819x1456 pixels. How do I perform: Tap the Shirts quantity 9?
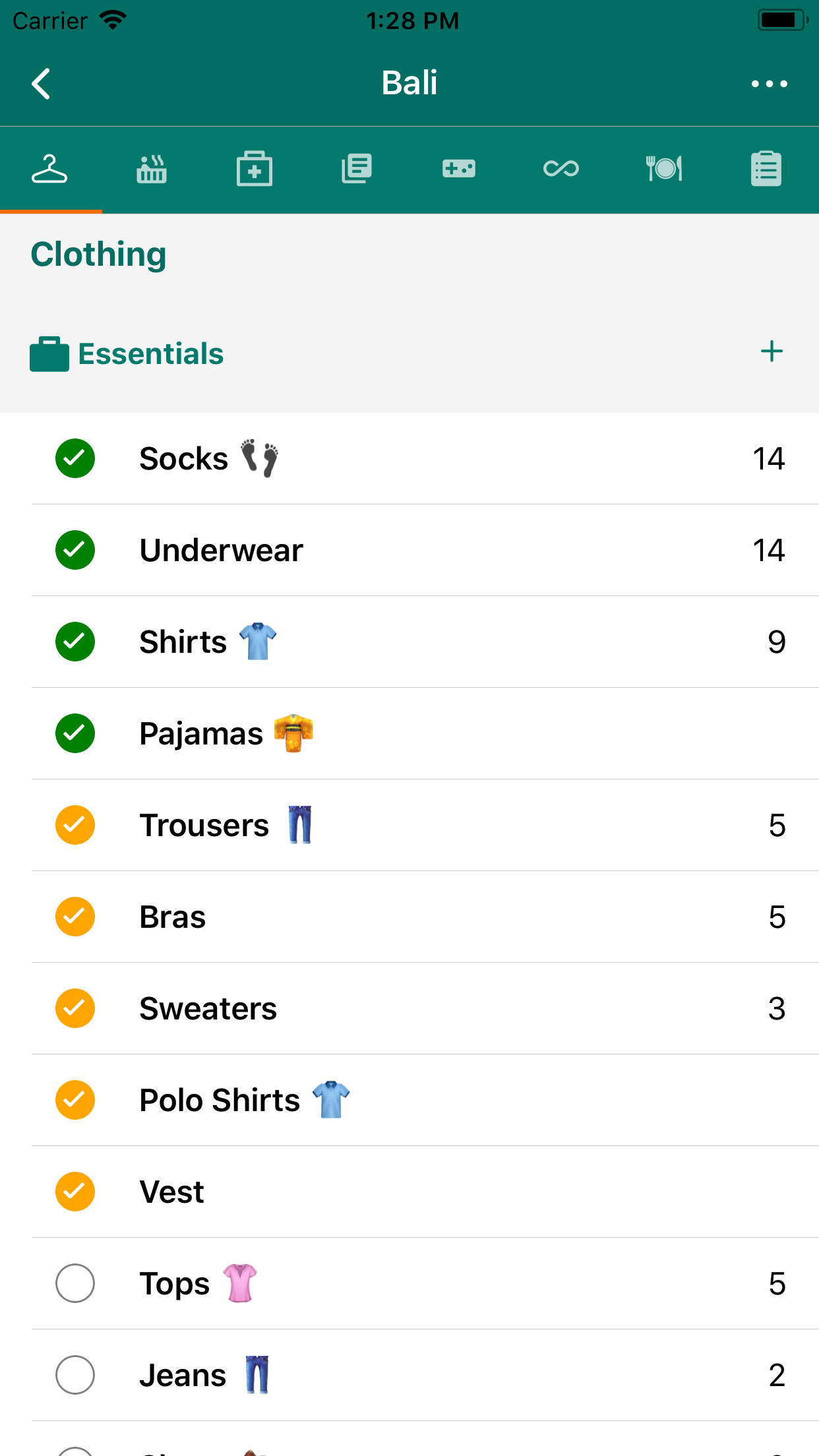click(776, 642)
